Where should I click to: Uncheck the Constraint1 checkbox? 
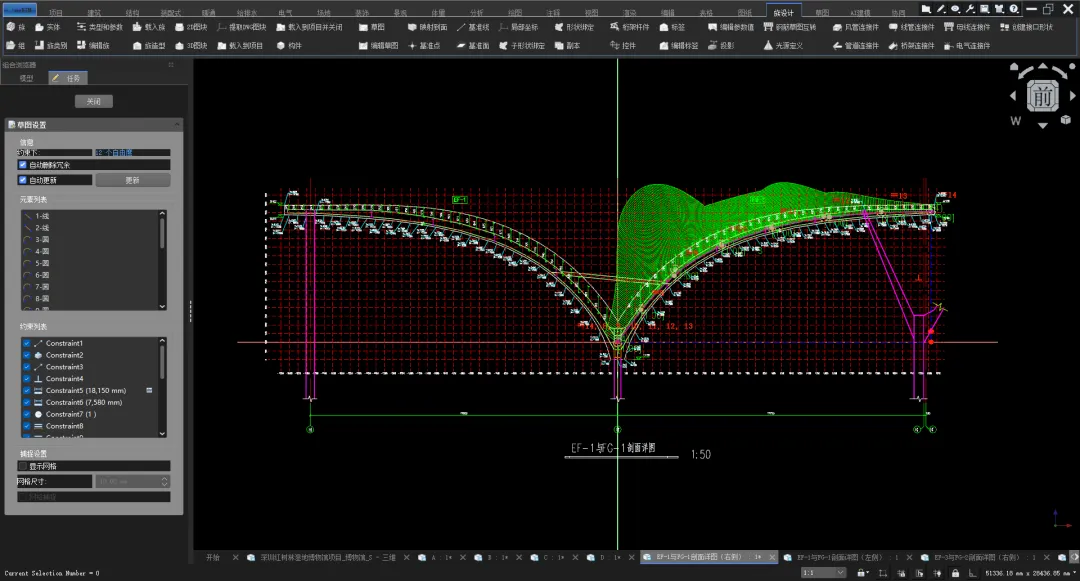tap(27, 344)
